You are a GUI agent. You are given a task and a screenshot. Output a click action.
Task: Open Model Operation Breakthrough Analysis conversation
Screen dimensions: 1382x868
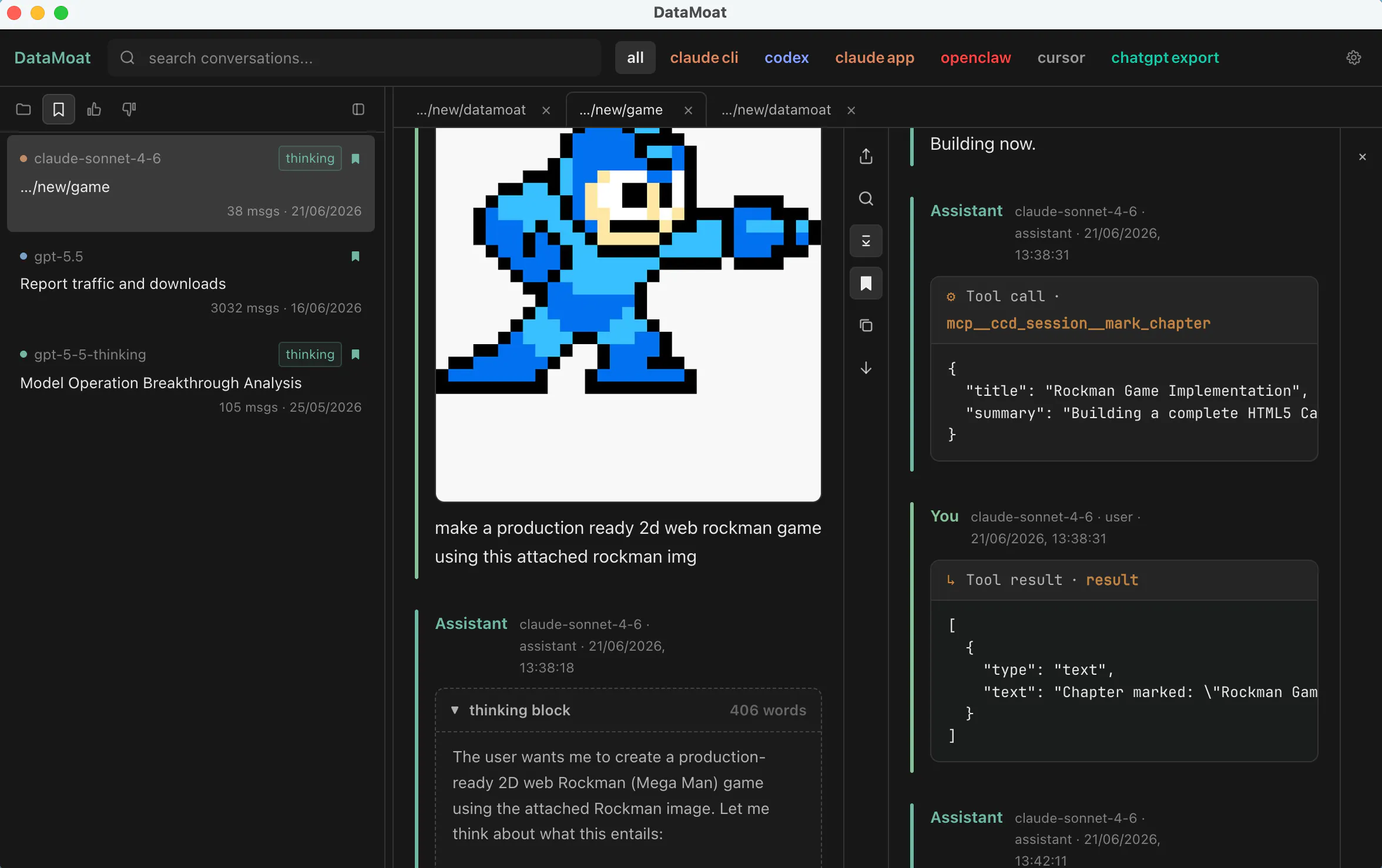pyautogui.click(x=191, y=380)
